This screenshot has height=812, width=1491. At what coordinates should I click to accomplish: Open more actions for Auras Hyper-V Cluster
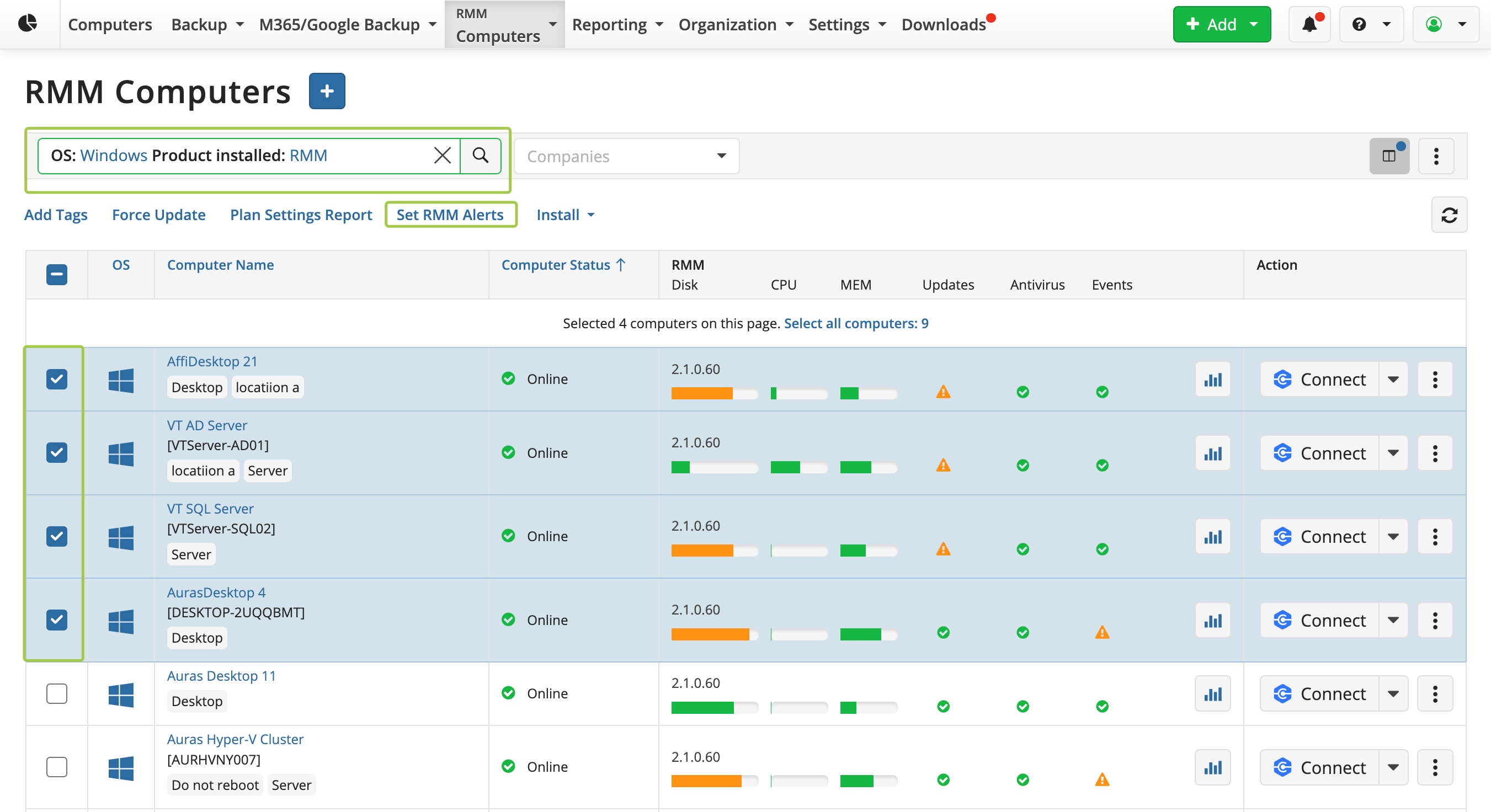point(1435,767)
